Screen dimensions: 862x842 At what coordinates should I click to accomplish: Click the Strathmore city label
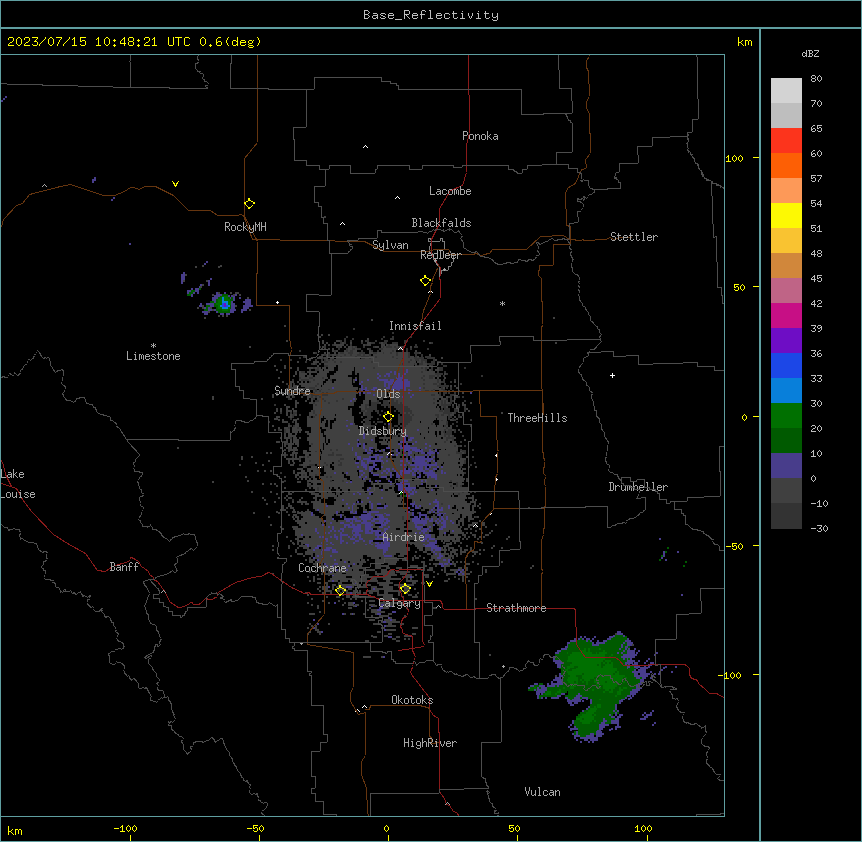[516, 608]
